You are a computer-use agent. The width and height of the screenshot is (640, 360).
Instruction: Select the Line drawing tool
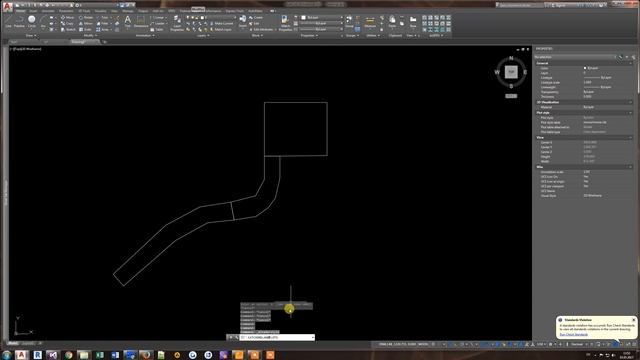[x=8, y=21]
